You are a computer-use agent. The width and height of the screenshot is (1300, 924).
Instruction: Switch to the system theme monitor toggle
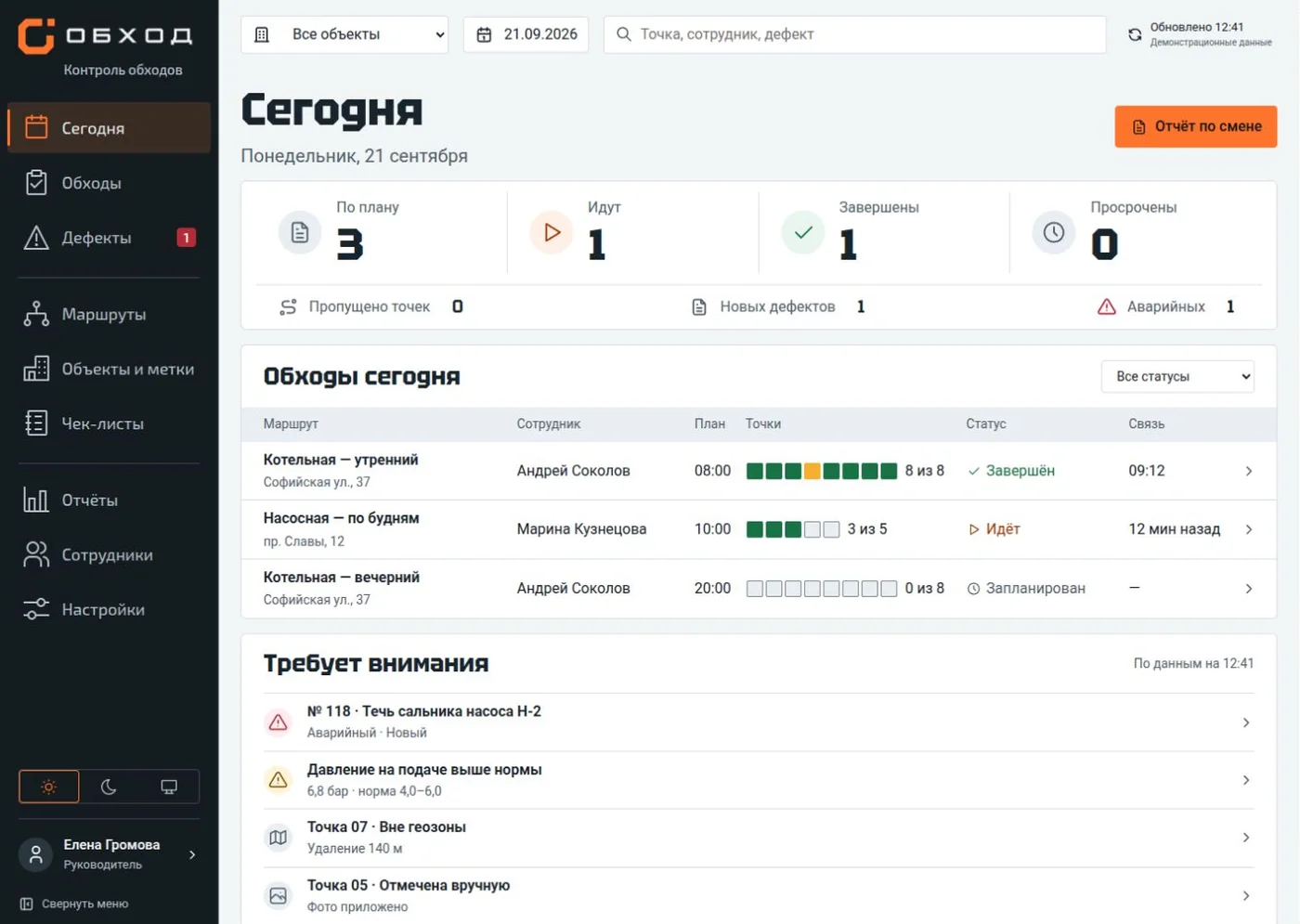(169, 787)
